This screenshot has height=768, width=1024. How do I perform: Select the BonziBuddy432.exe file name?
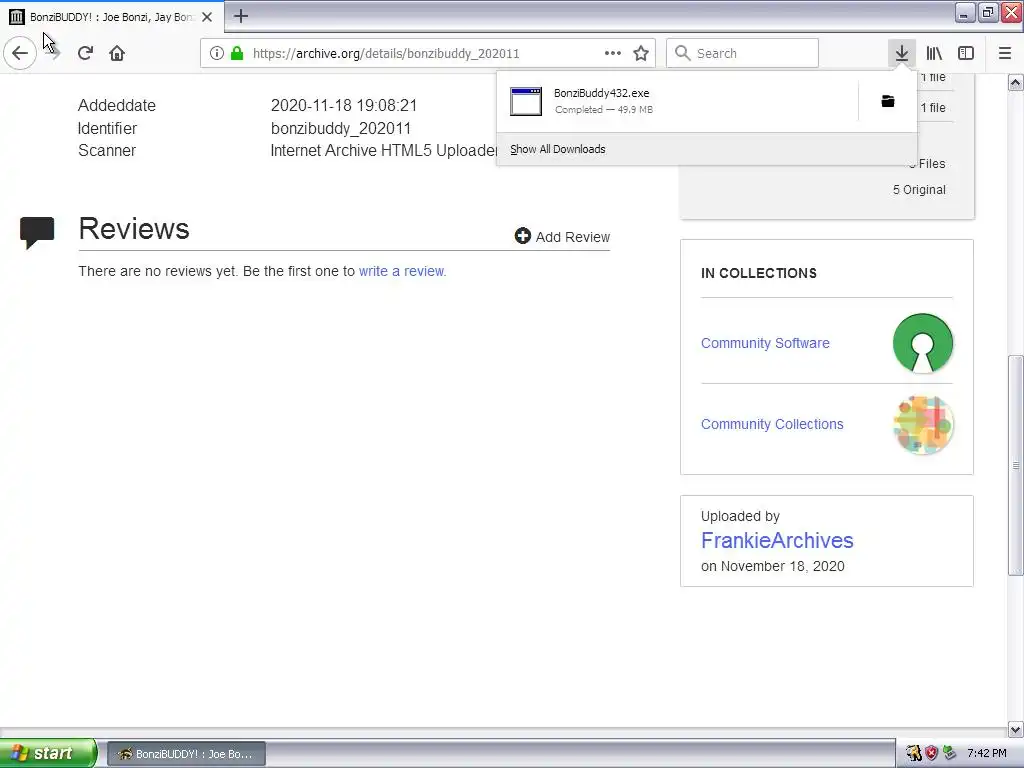click(x=601, y=93)
